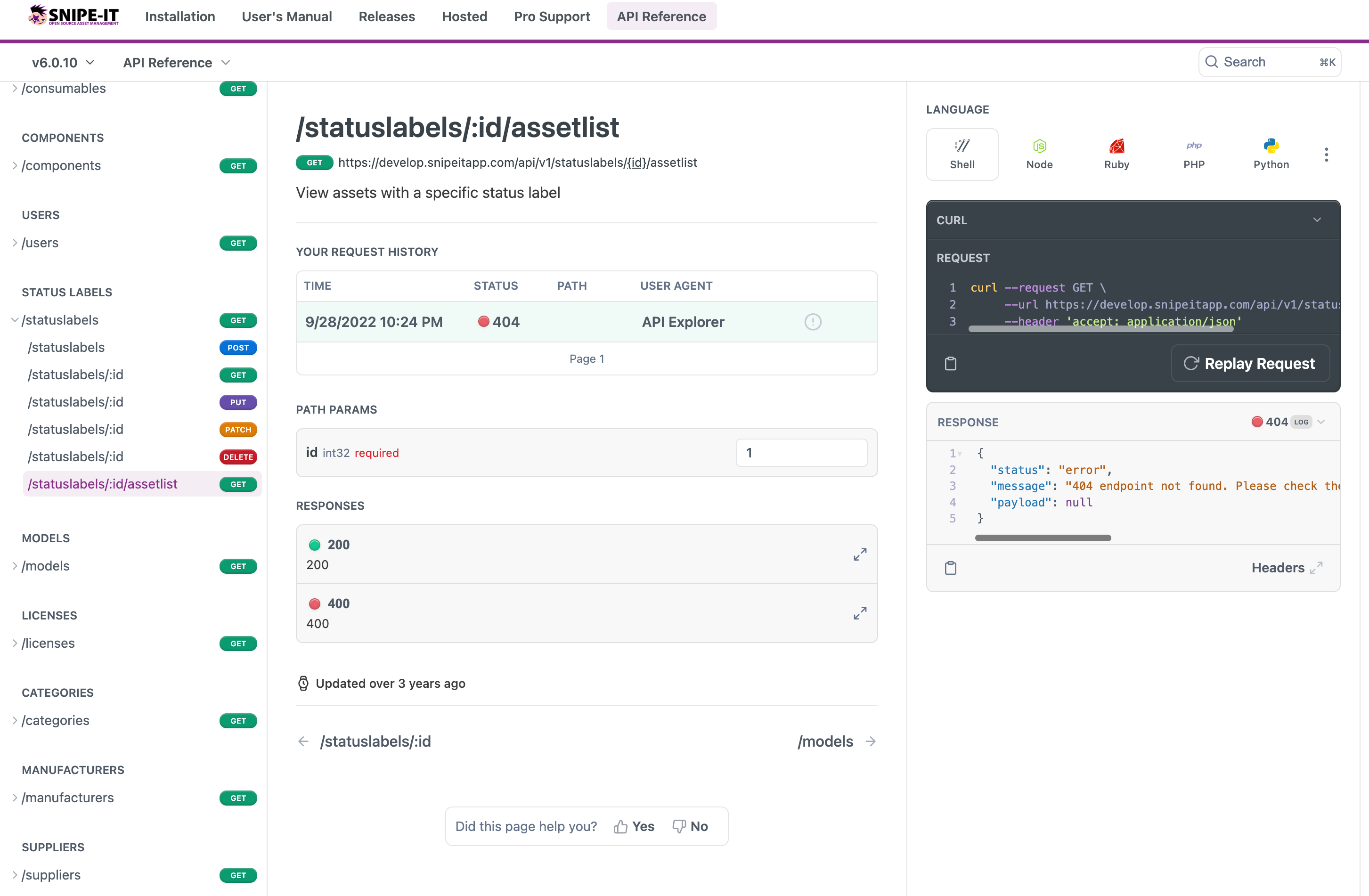The width and height of the screenshot is (1369, 896).
Task: Click the Replay Request button
Action: [x=1250, y=363]
